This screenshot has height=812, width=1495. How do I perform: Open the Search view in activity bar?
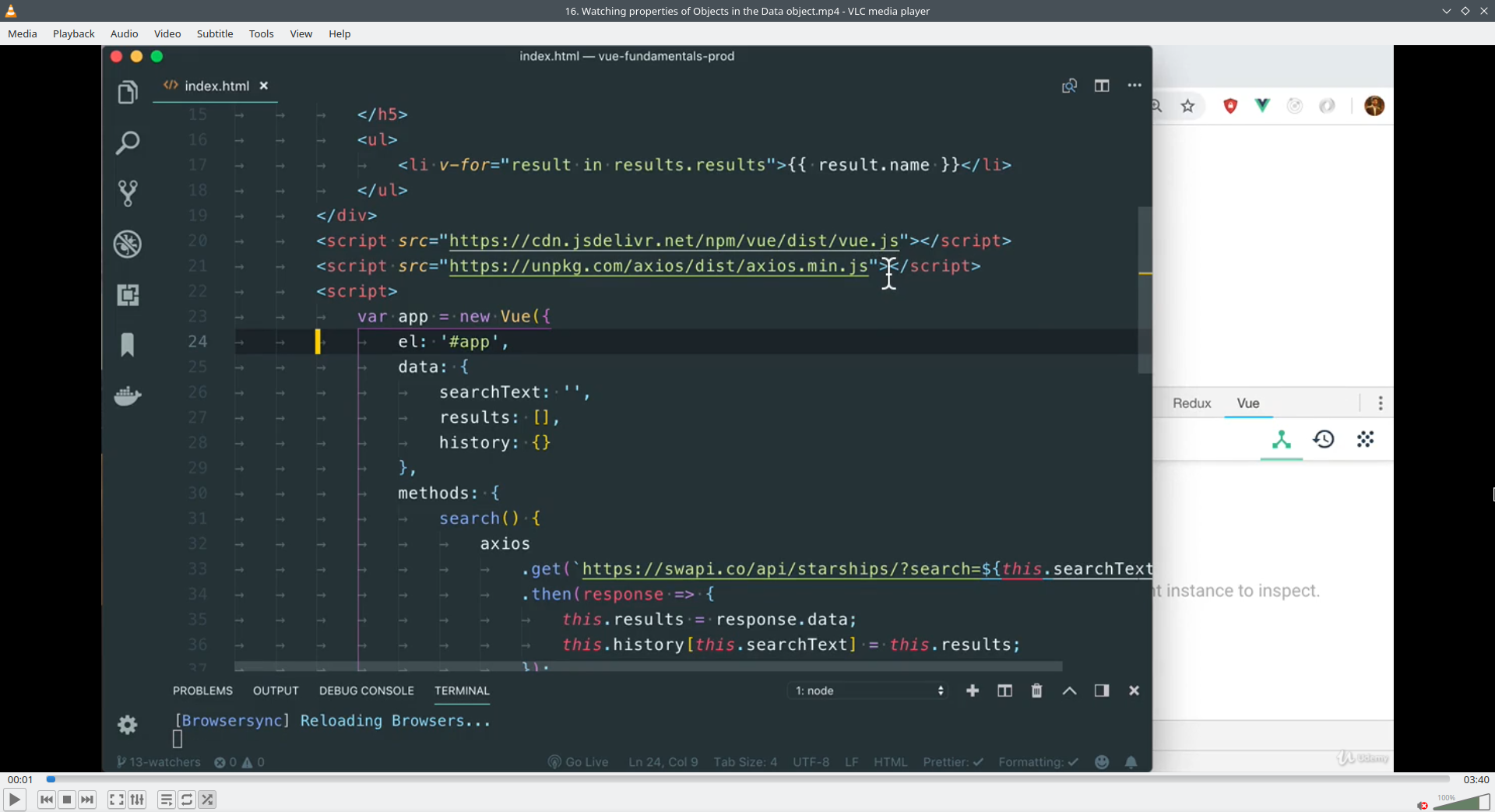point(128,142)
